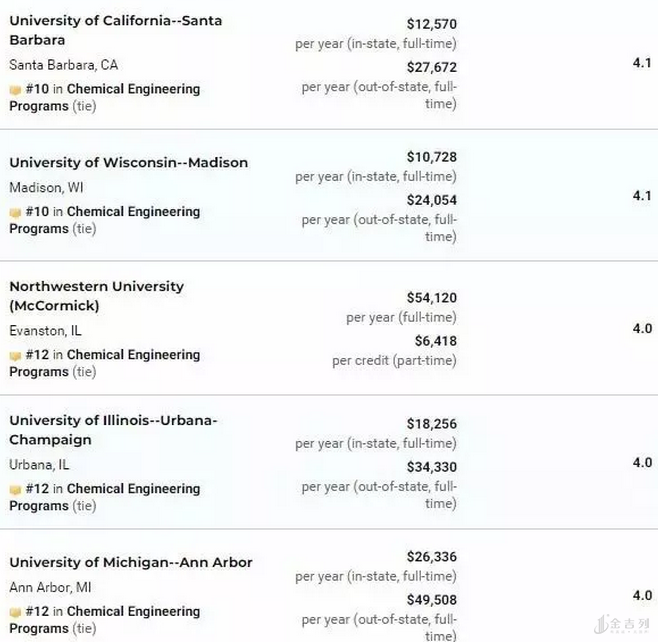The width and height of the screenshot is (658, 644).
Task: Click Chemical Engineering Programs link under Michigan
Action: (133, 612)
